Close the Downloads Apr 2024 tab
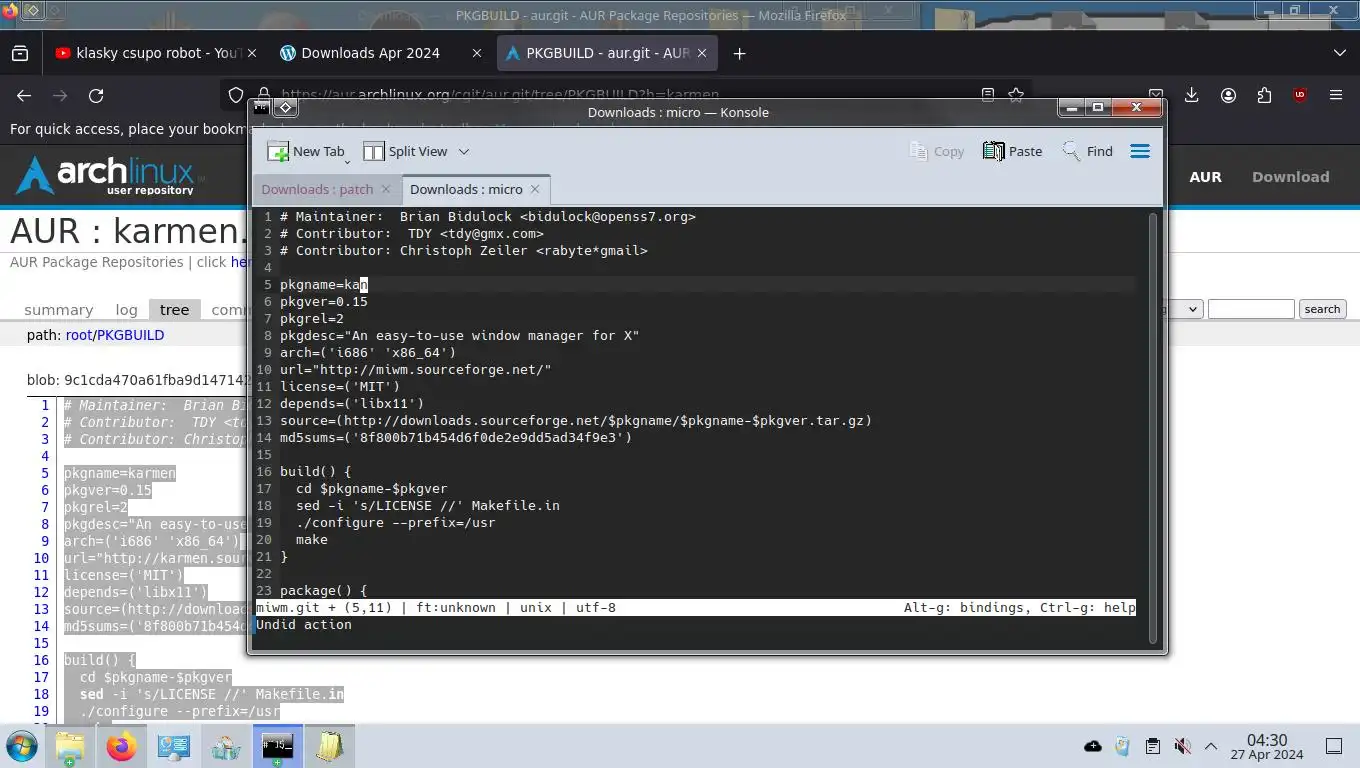The image size is (1360, 768). [477, 53]
